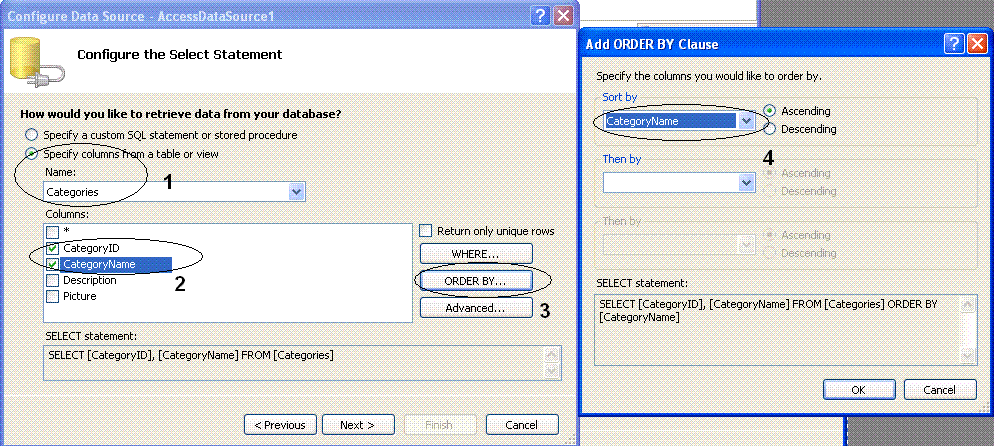This screenshot has height=446, width=994.
Task: Check the Picture column checkbox
Action: click(53, 296)
